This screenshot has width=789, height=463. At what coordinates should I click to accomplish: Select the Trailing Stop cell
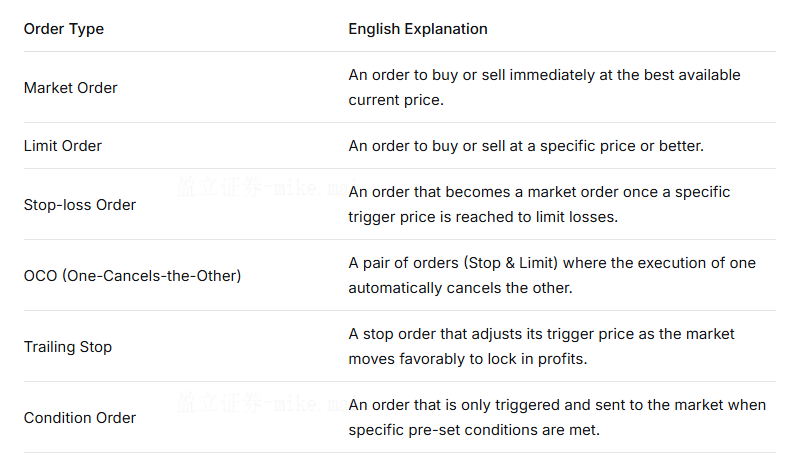click(x=68, y=347)
